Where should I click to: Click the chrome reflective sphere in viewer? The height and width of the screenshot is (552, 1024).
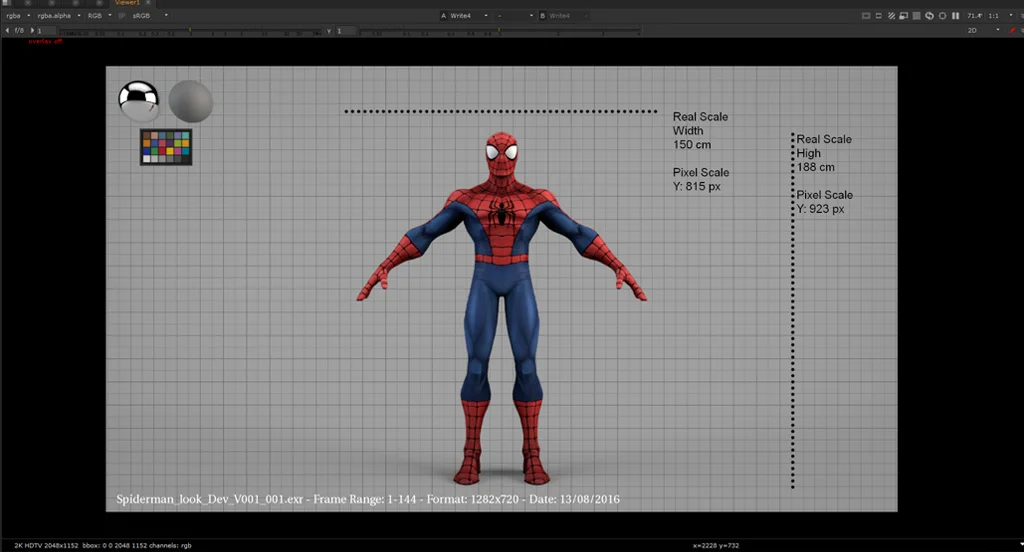click(x=138, y=101)
